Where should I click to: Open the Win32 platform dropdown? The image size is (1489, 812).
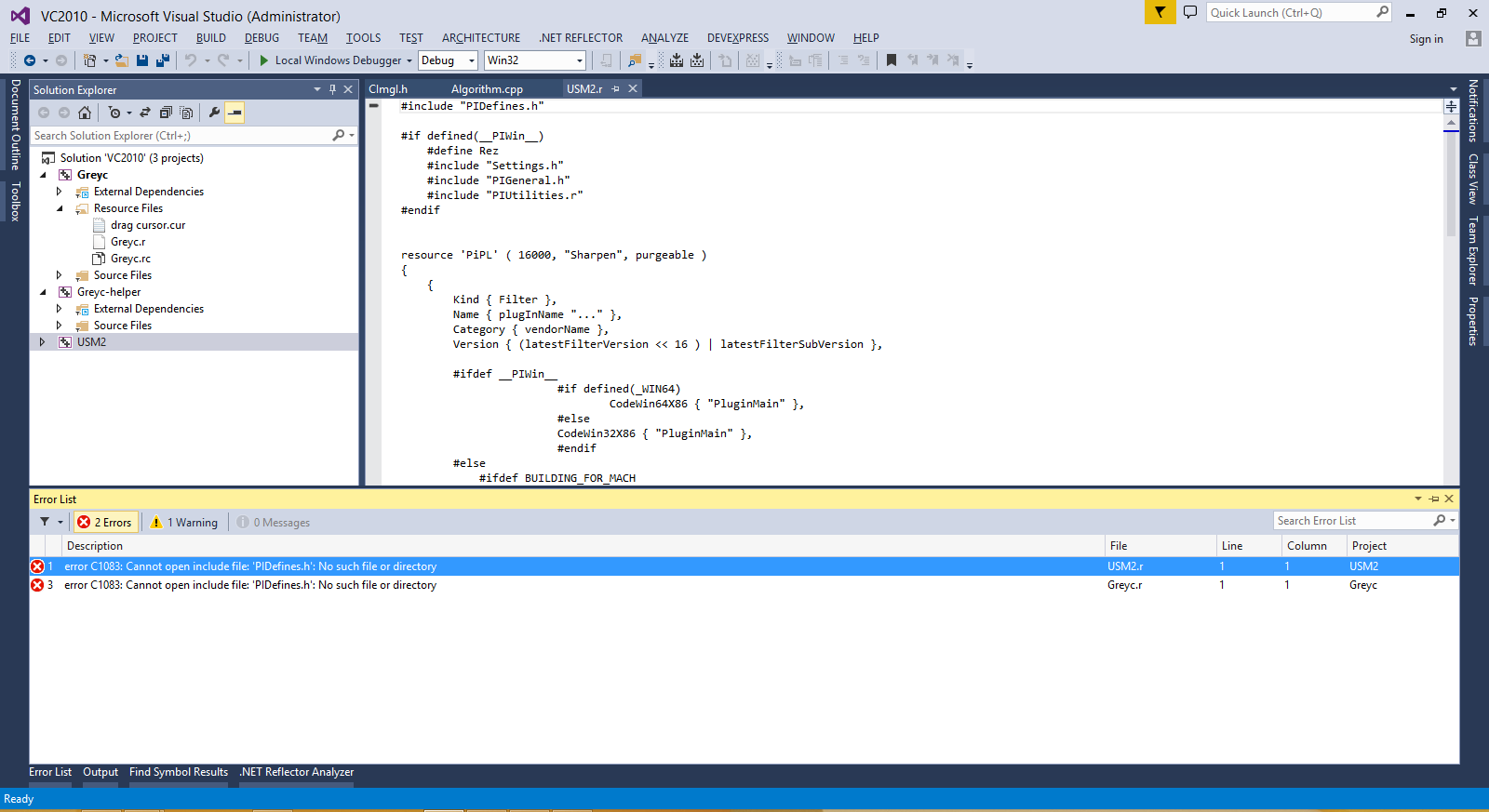pyautogui.click(x=536, y=60)
